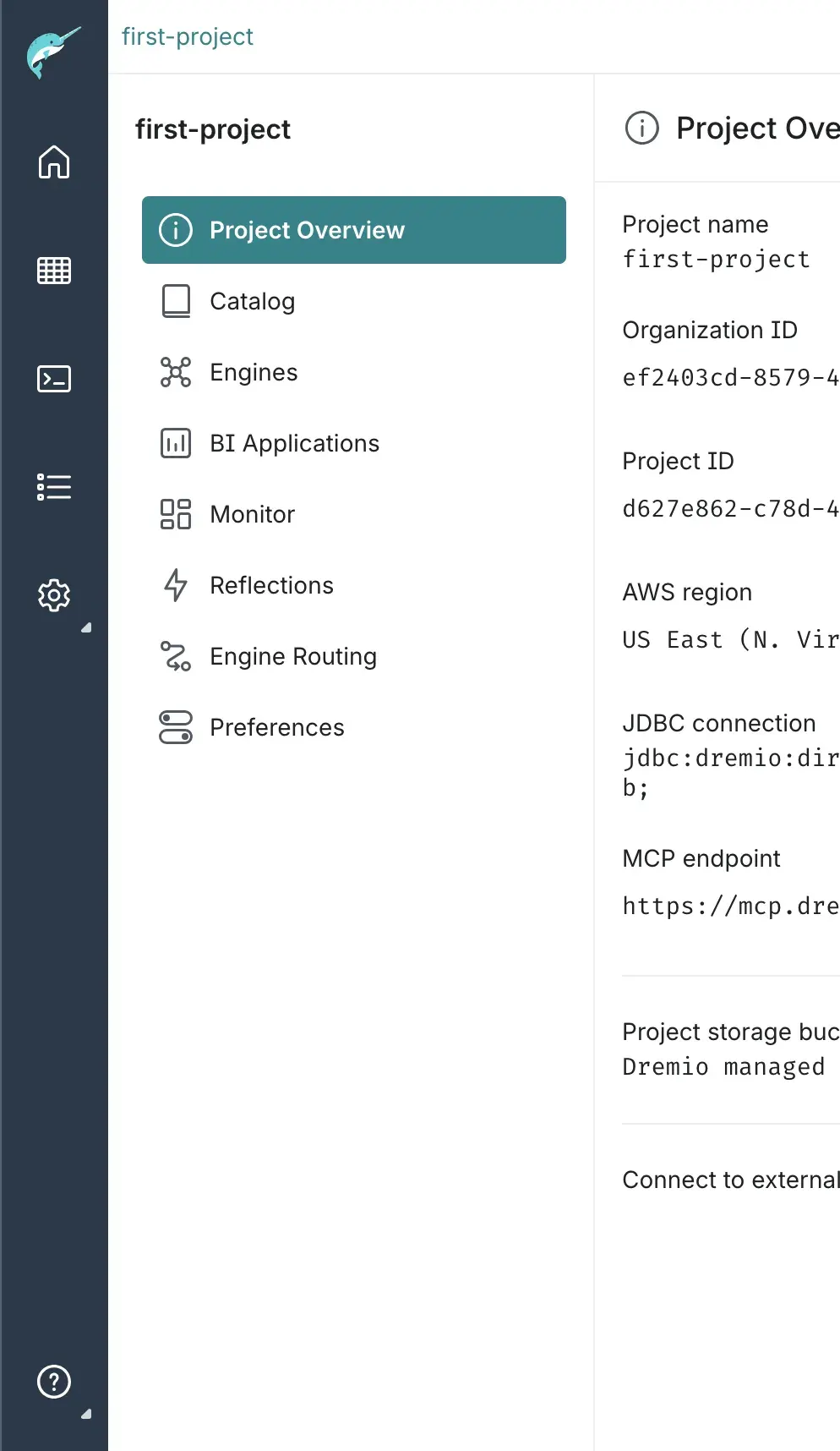Image resolution: width=840 pixels, height=1451 pixels.
Task: Open the Catalog settings page
Action: coord(354,301)
